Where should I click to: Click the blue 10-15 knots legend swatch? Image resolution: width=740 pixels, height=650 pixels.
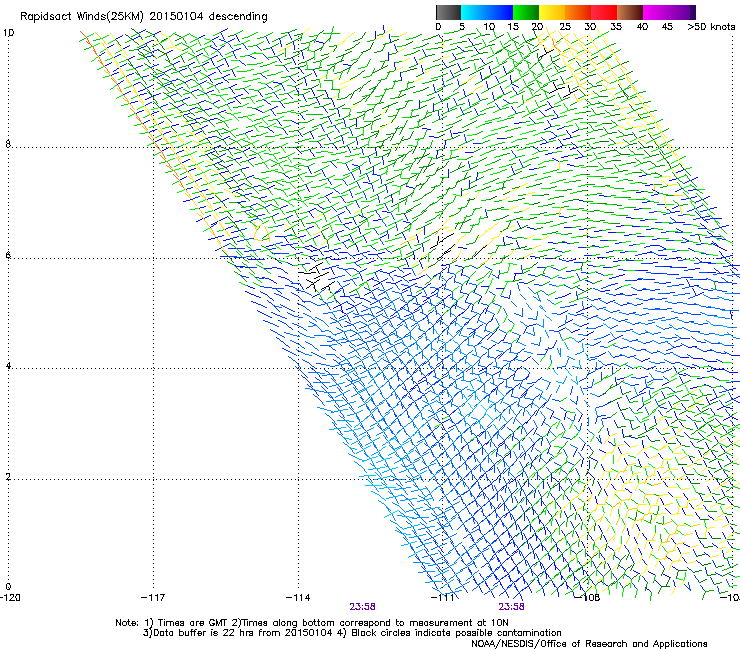pyautogui.click(x=500, y=12)
